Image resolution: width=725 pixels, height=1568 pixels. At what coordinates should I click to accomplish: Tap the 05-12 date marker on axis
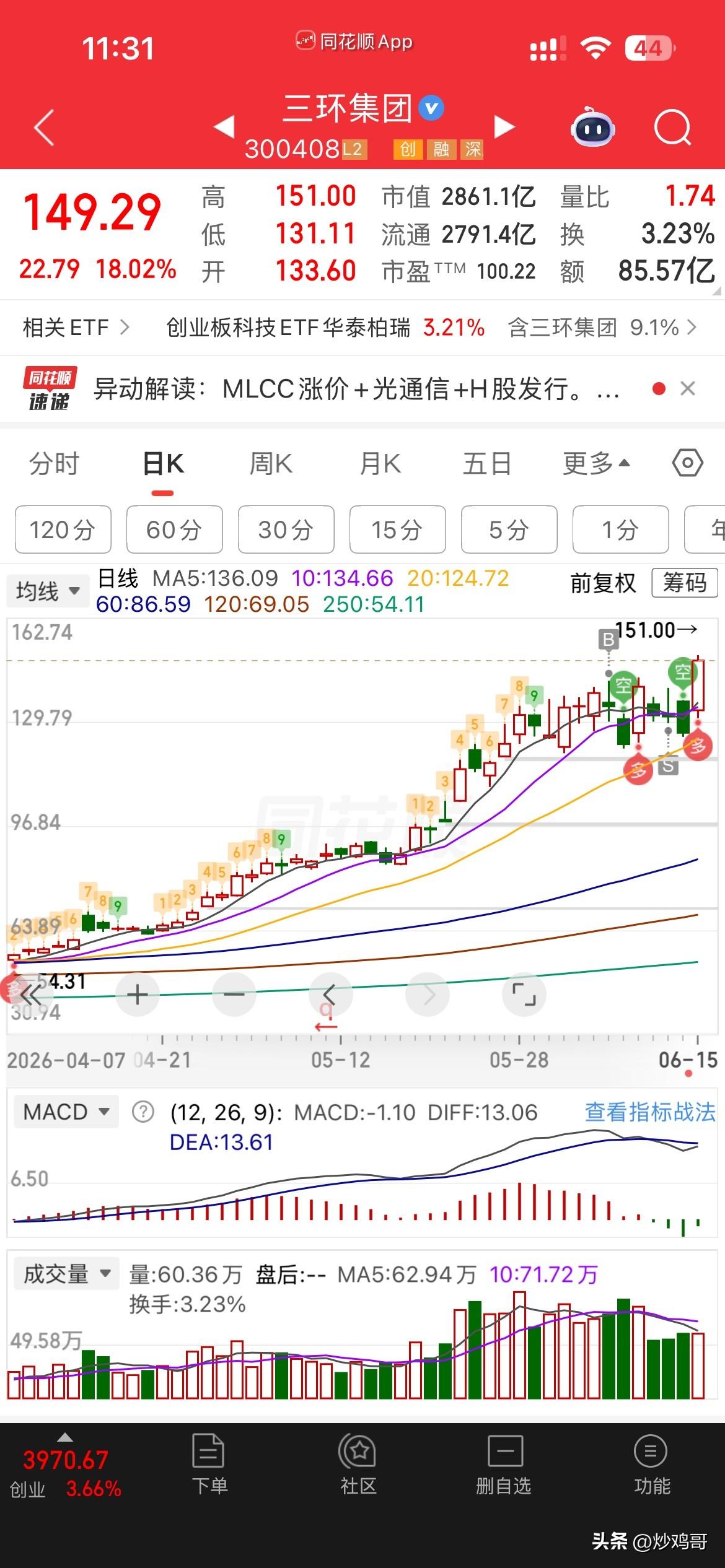point(340,1060)
